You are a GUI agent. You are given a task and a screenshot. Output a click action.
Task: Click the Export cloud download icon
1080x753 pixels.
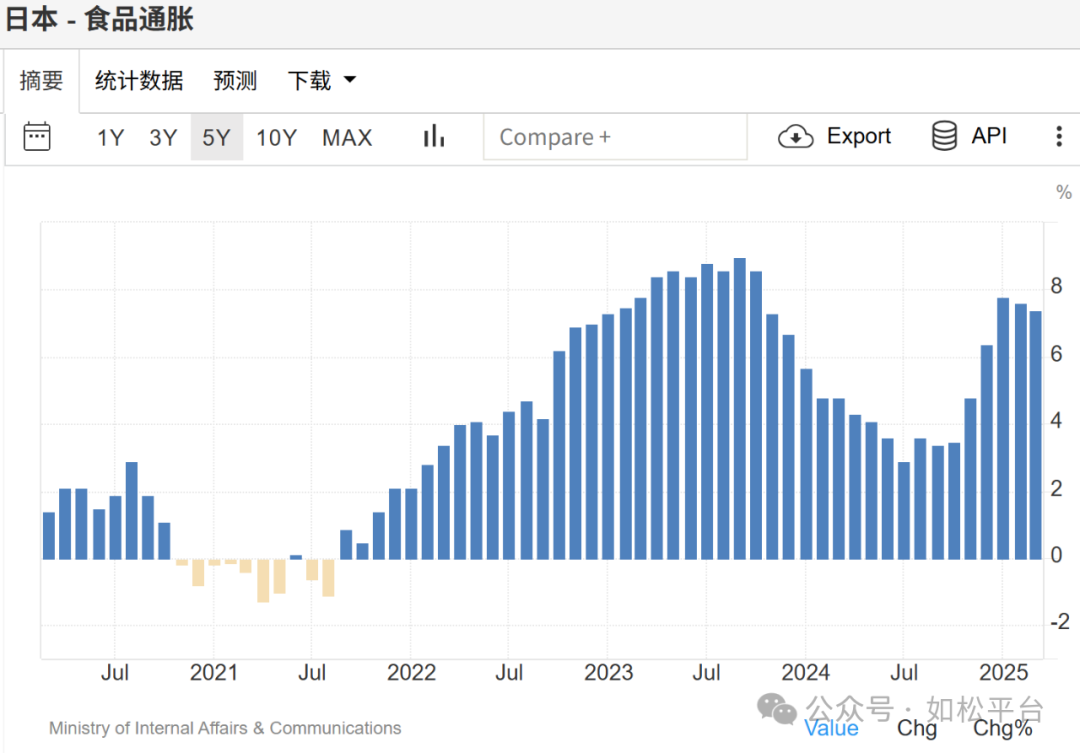click(x=796, y=137)
